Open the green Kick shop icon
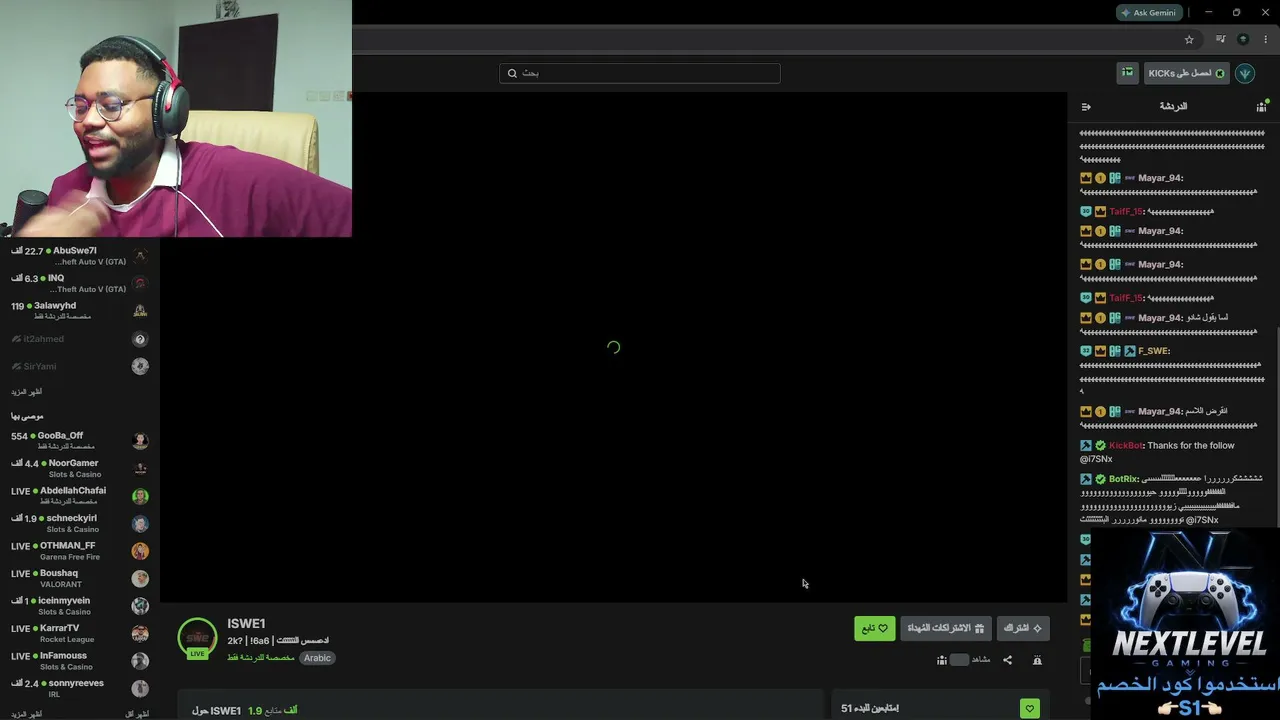Screen dimensions: 1280x720 (x=1128, y=73)
